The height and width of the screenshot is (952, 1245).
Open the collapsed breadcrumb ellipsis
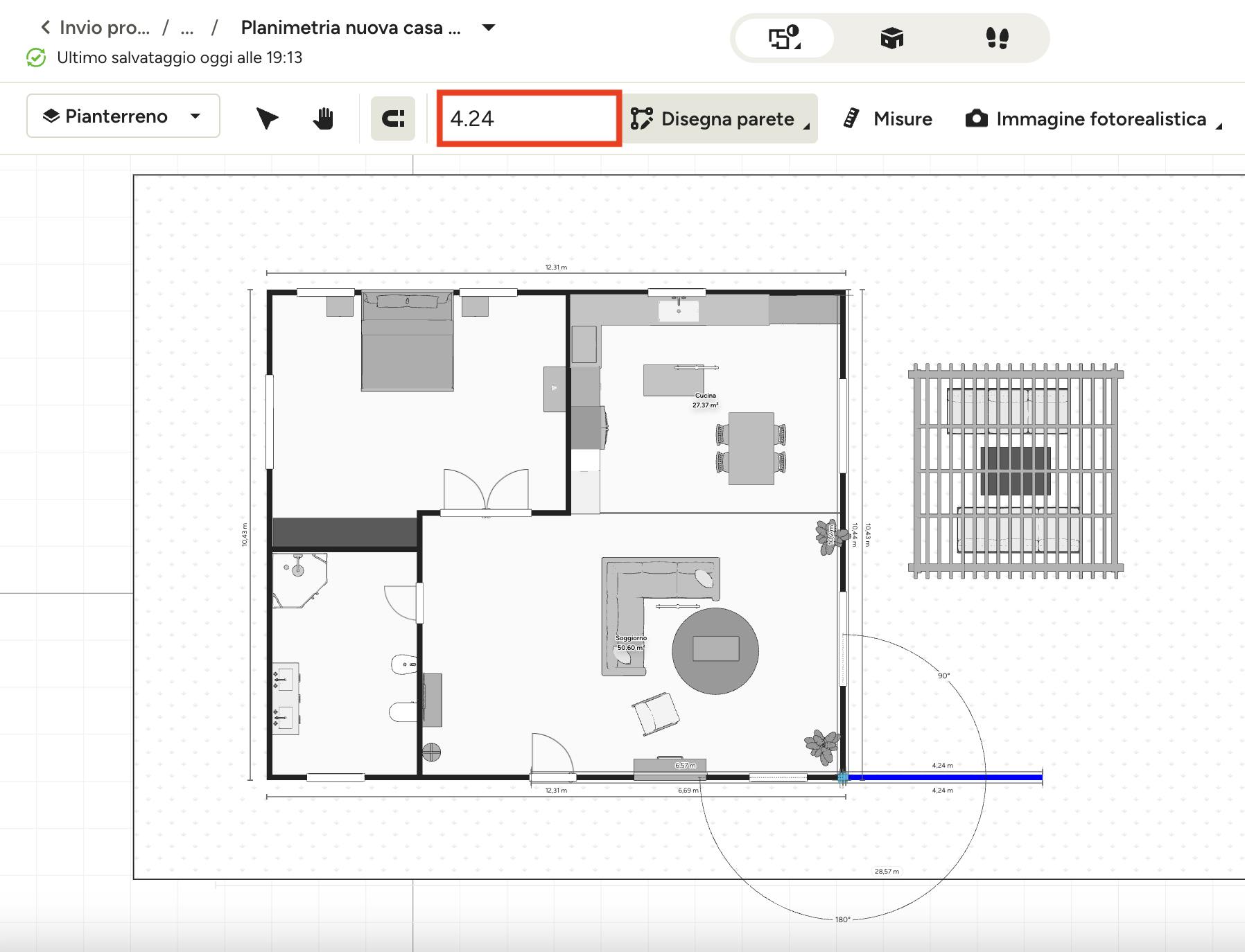(x=186, y=28)
